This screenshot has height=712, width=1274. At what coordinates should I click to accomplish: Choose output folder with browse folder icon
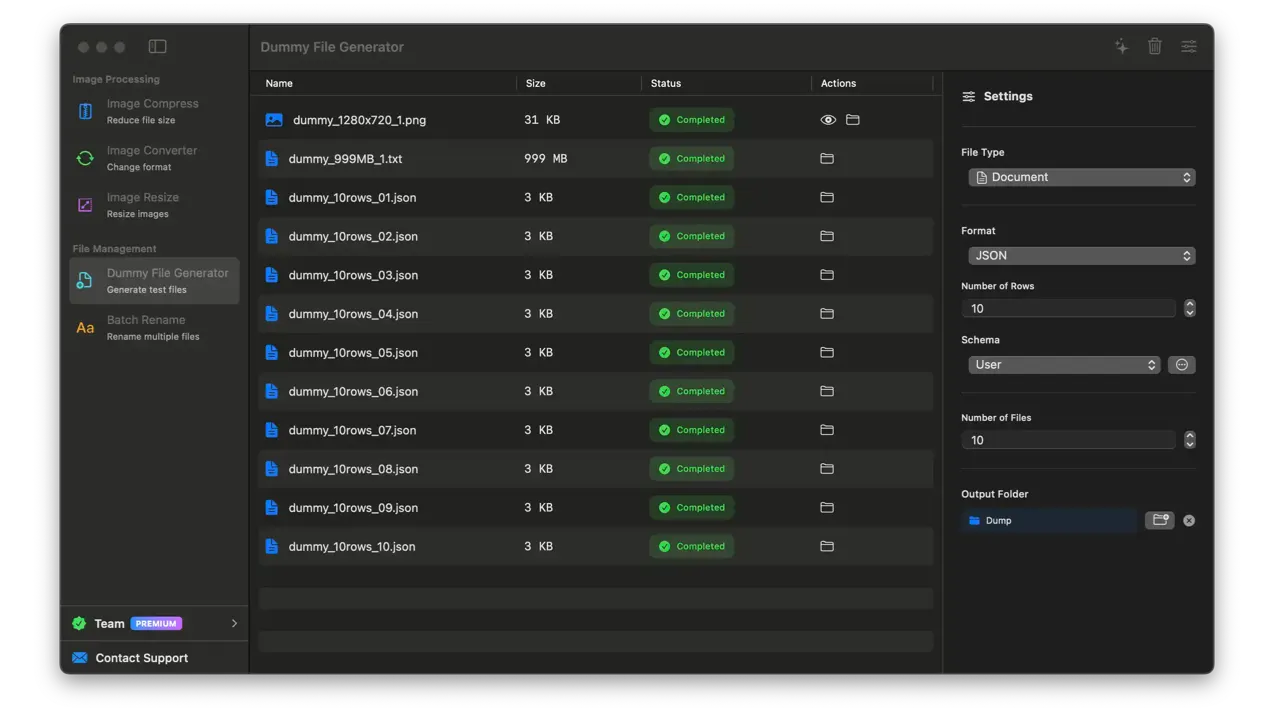1159,520
